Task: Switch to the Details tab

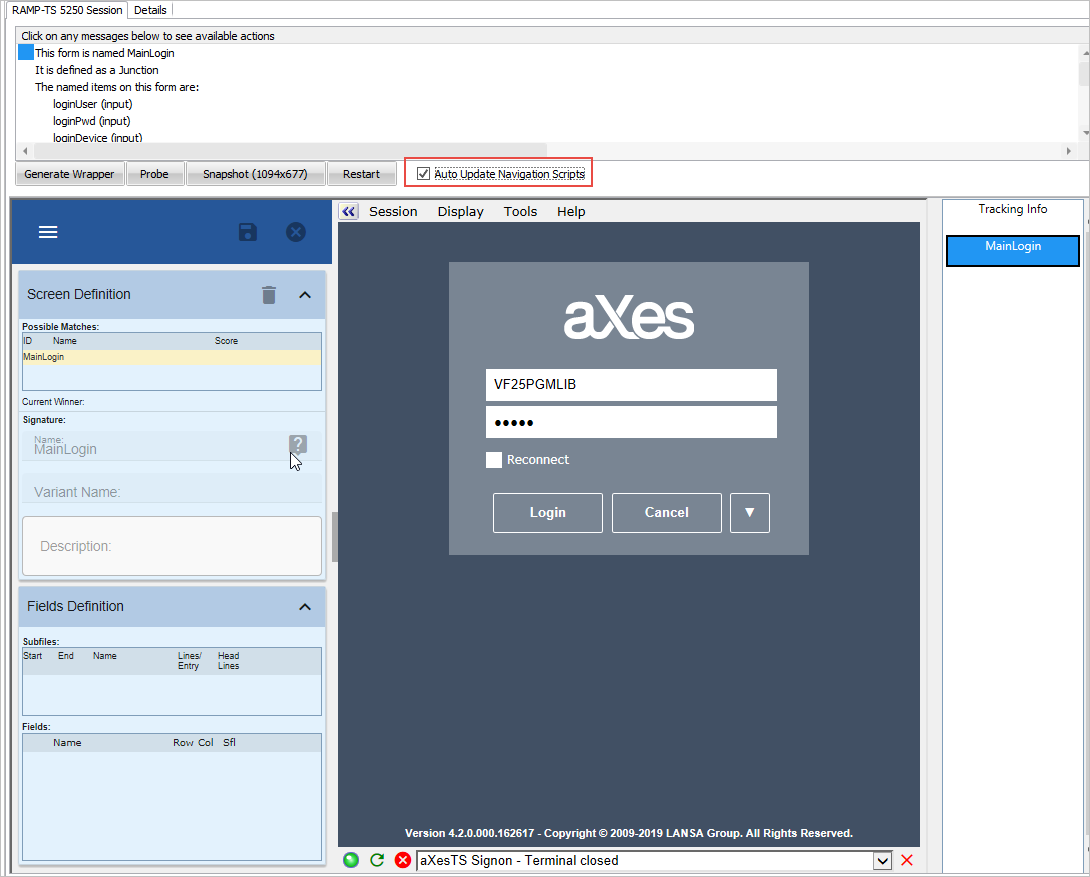Action: click(150, 10)
